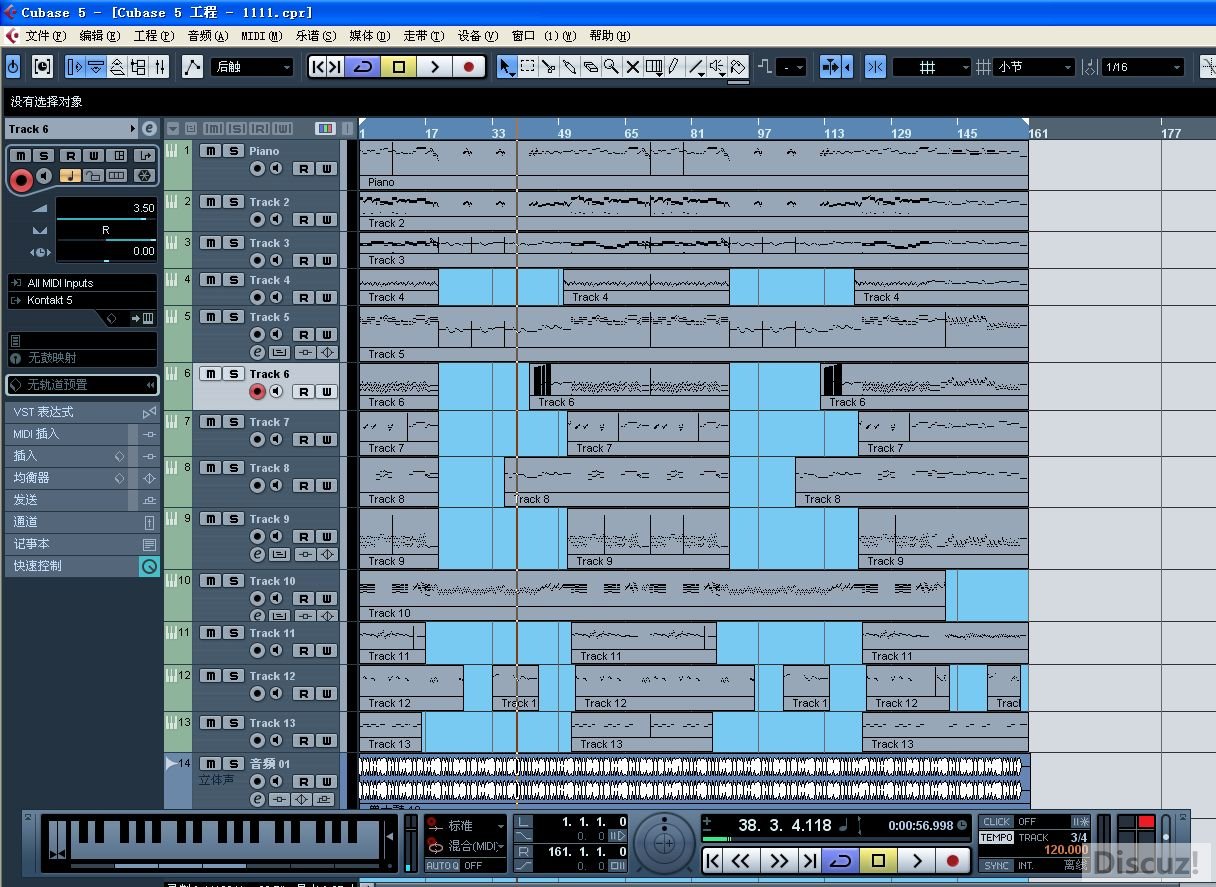The height and width of the screenshot is (887, 1216).
Task: Click Stop in the top toolbar transport
Action: click(399, 67)
